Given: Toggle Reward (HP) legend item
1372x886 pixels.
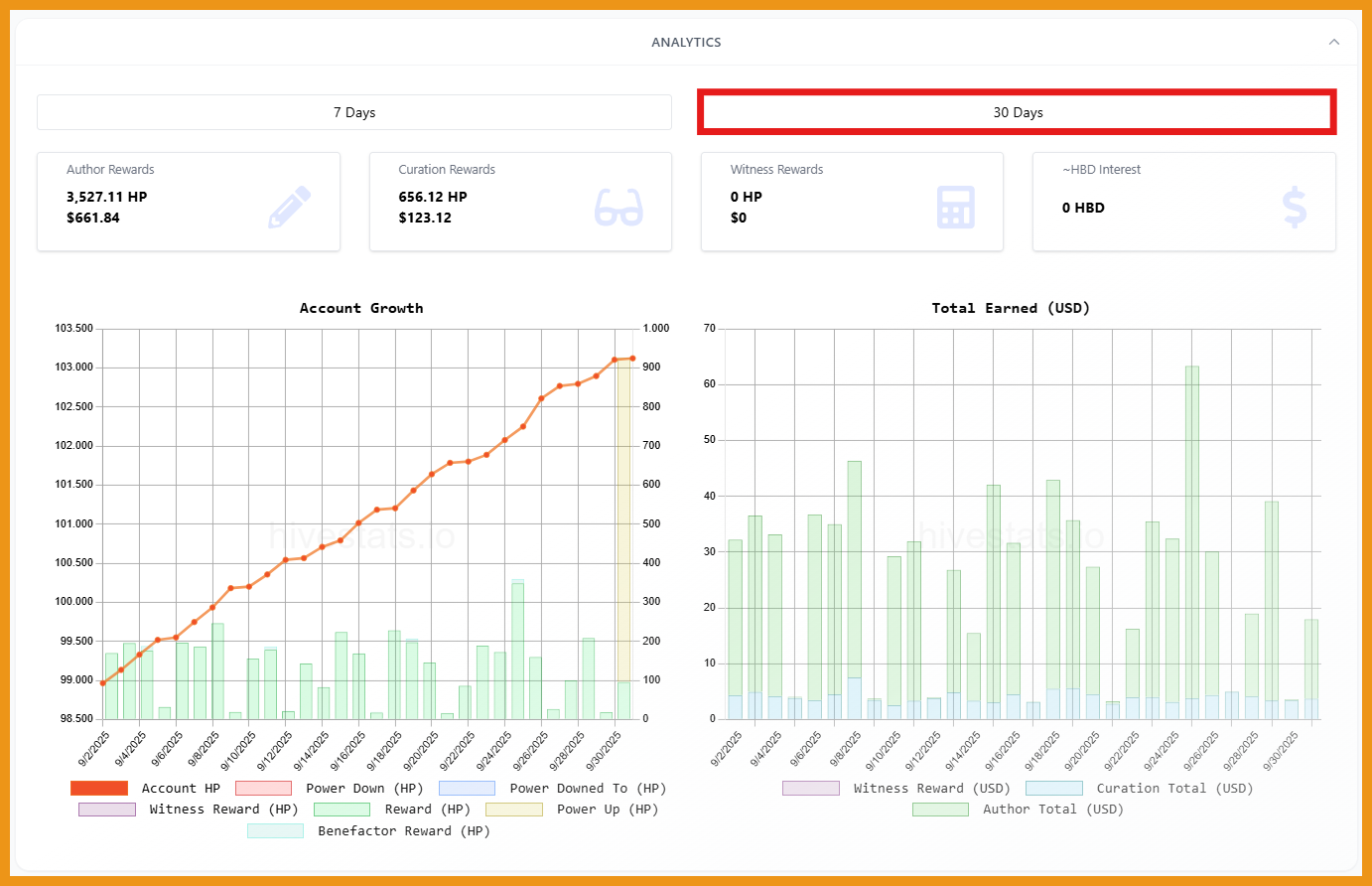Looking at the screenshot, I should pyautogui.click(x=342, y=810).
